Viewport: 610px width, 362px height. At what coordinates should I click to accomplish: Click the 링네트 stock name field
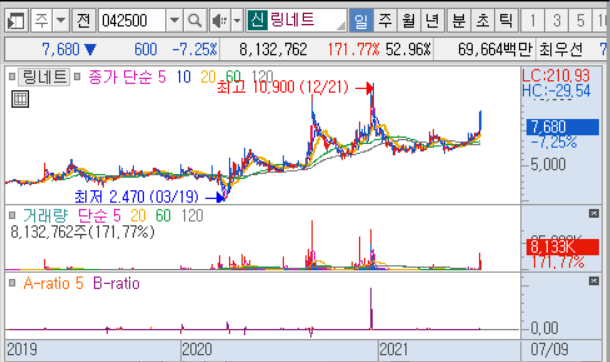pos(307,20)
